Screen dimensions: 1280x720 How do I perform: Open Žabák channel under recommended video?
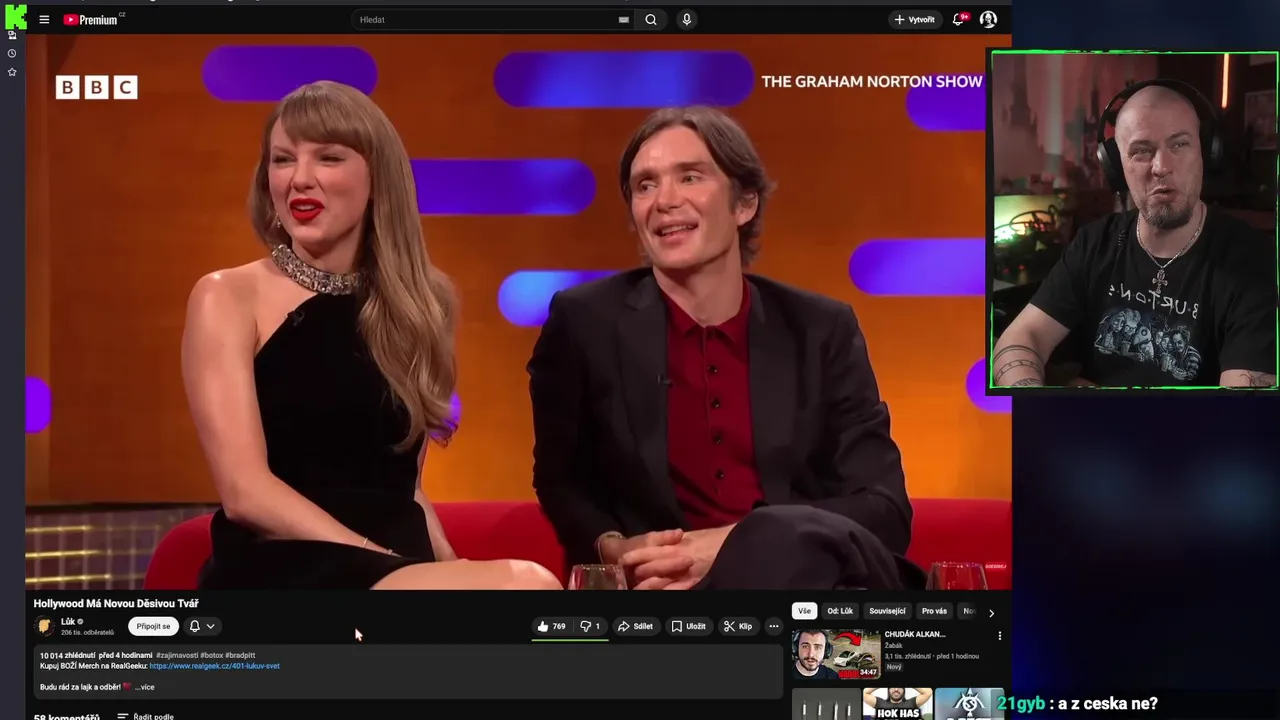point(893,646)
